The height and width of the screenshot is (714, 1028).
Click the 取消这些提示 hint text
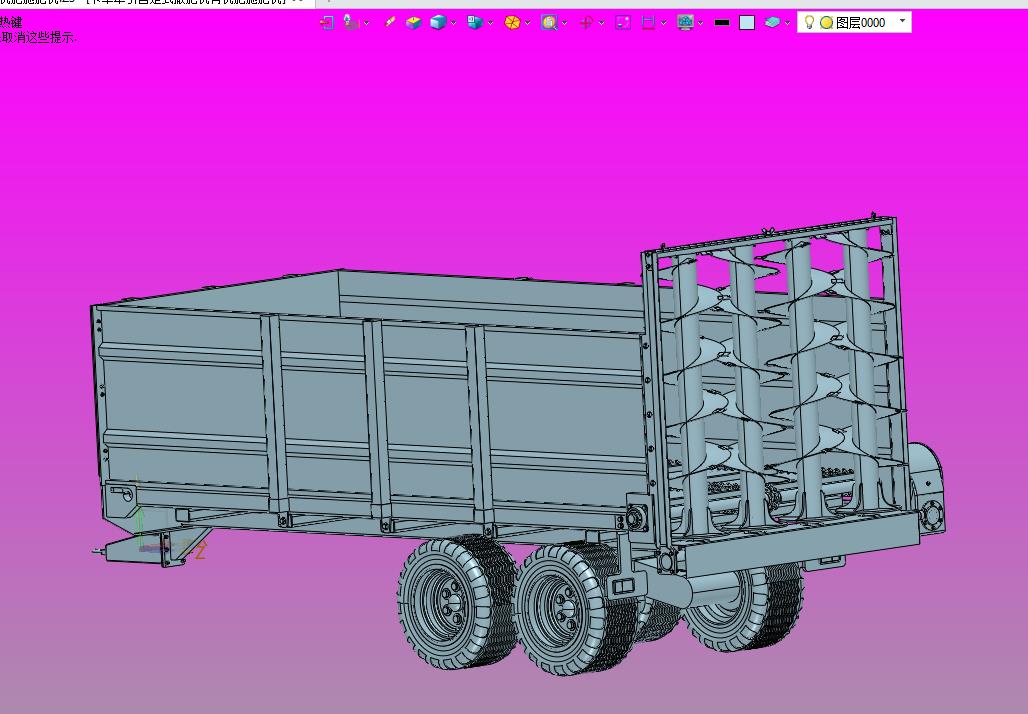[x=37, y=37]
